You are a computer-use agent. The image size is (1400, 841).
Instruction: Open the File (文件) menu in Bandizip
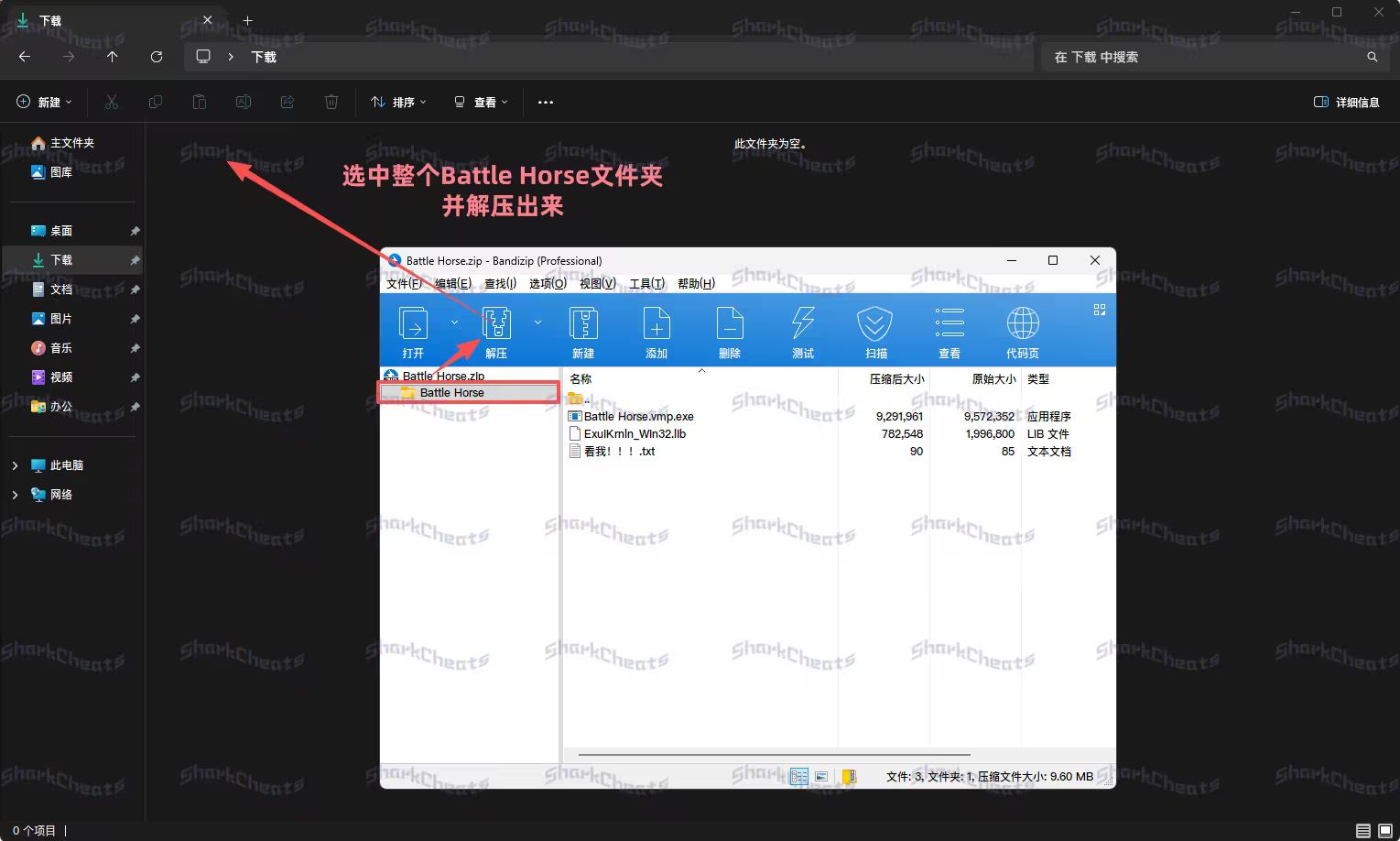pyautogui.click(x=404, y=284)
